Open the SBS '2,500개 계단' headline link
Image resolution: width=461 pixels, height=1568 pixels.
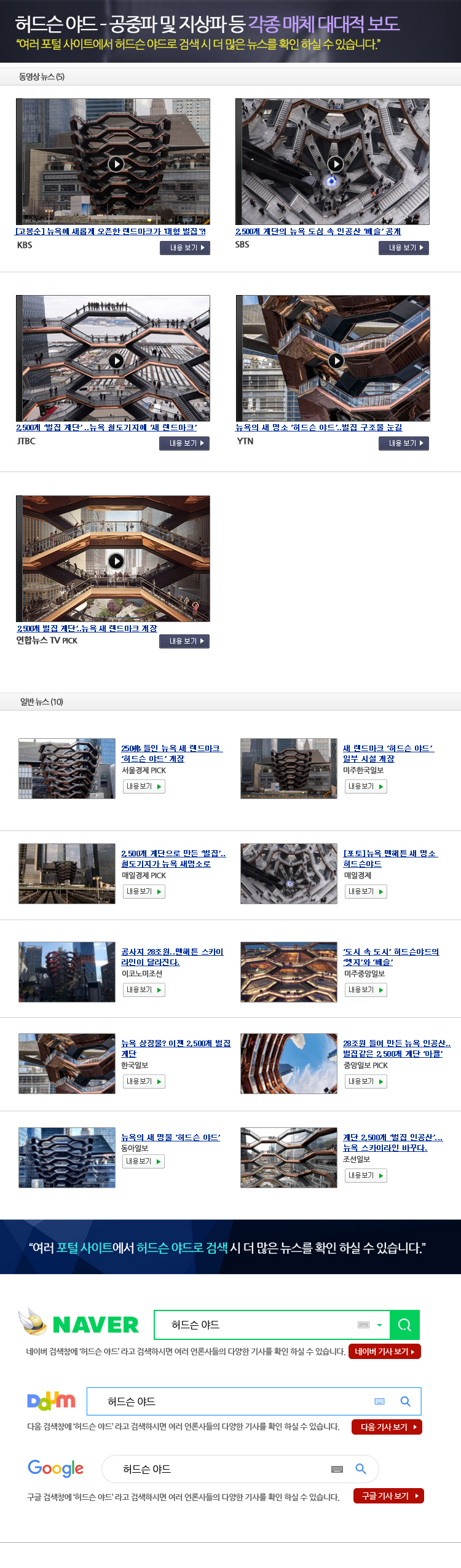(318, 231)
